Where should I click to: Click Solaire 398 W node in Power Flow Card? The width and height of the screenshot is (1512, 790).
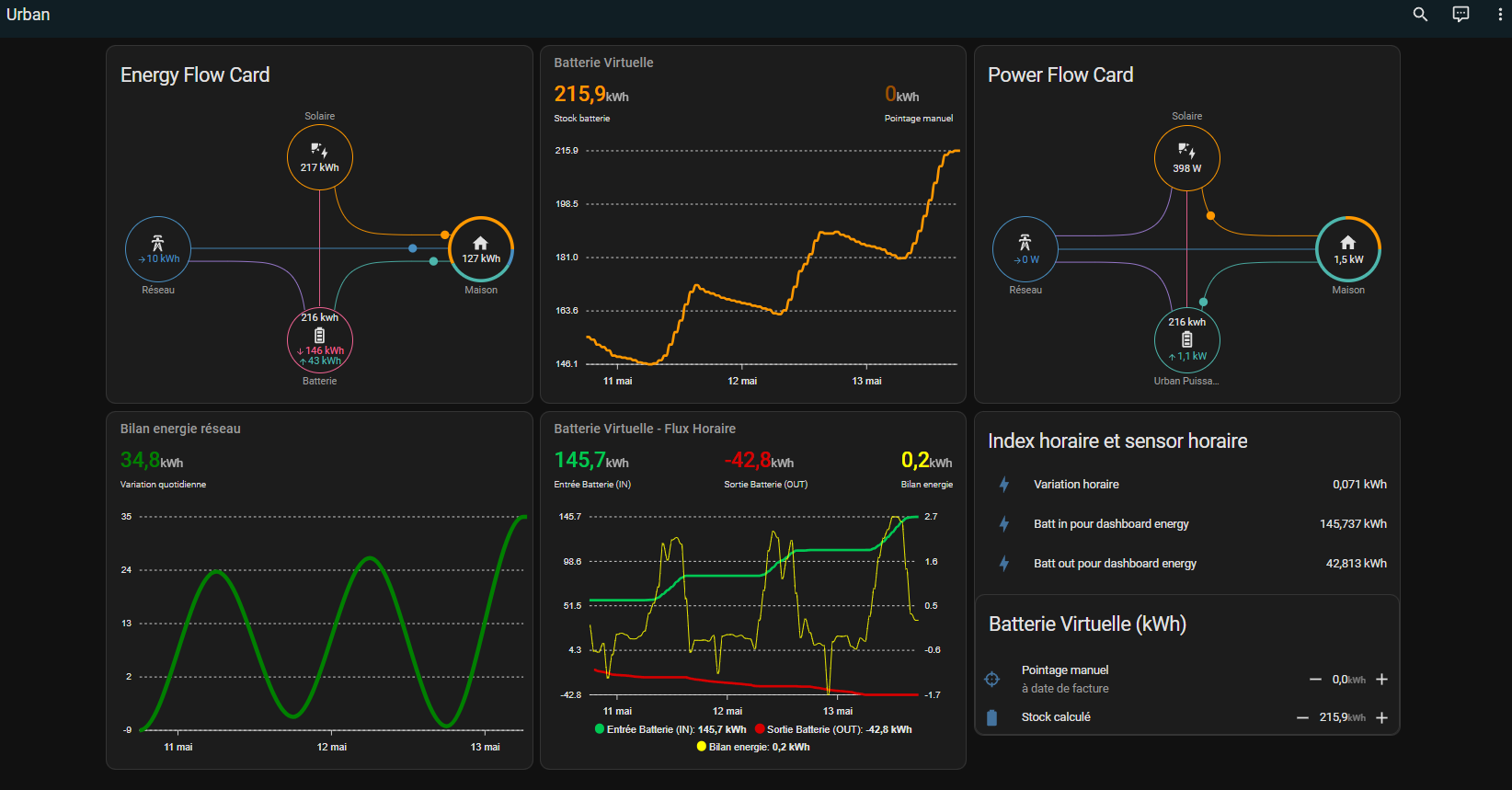coord(1187,158)
